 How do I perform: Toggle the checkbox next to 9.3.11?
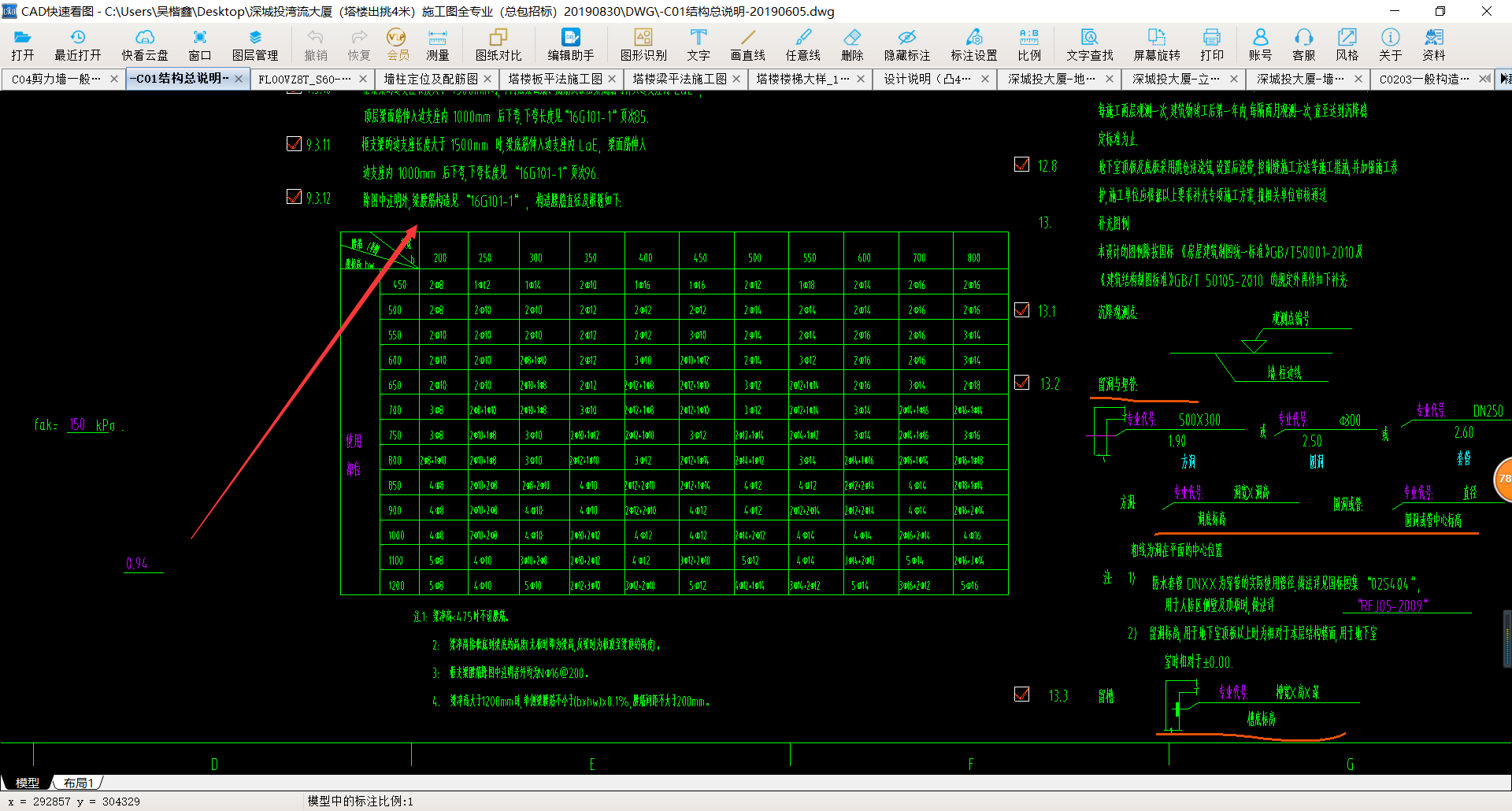click(x=294, y=143)
